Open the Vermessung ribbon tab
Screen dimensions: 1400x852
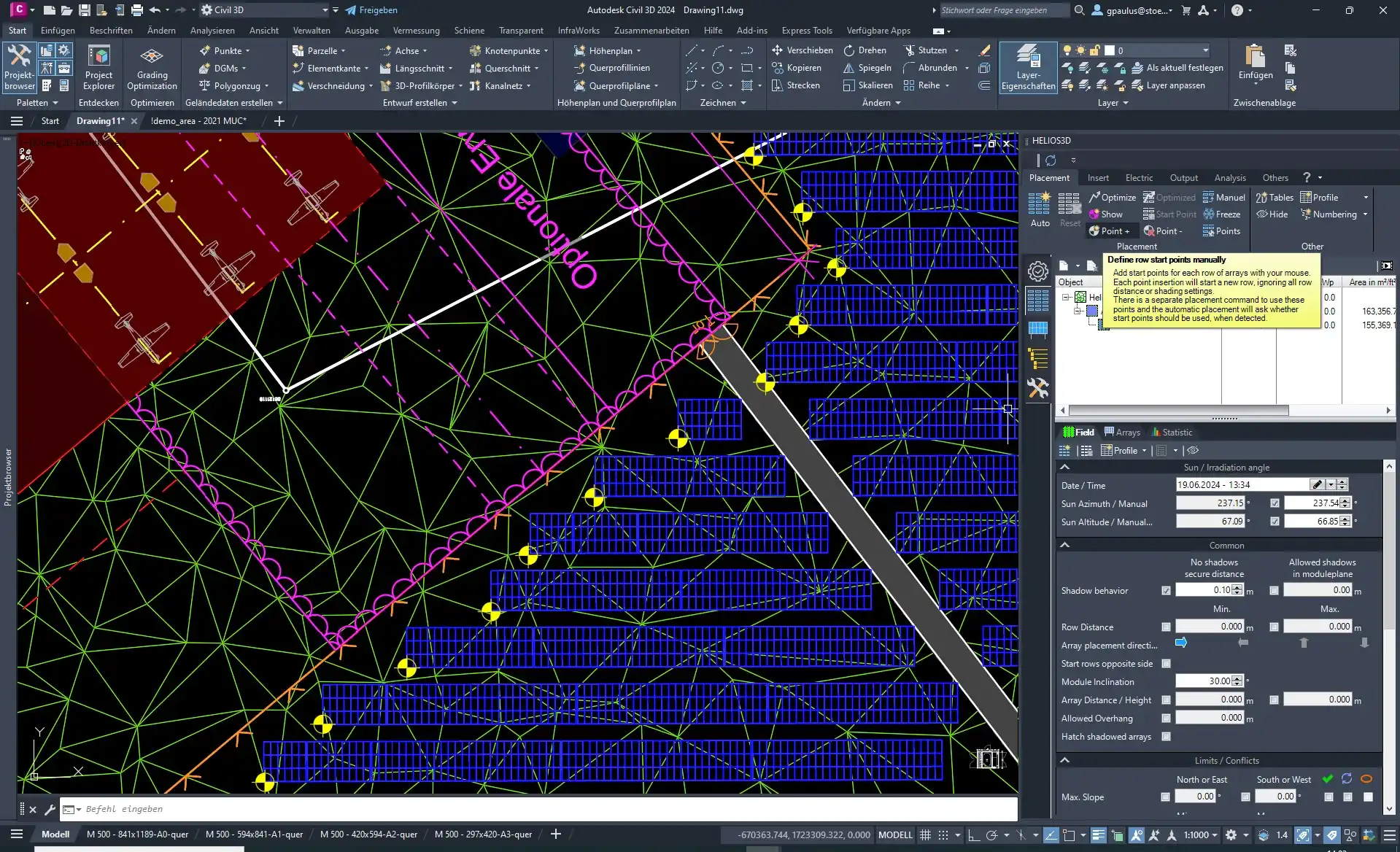[x=416, y=31]
